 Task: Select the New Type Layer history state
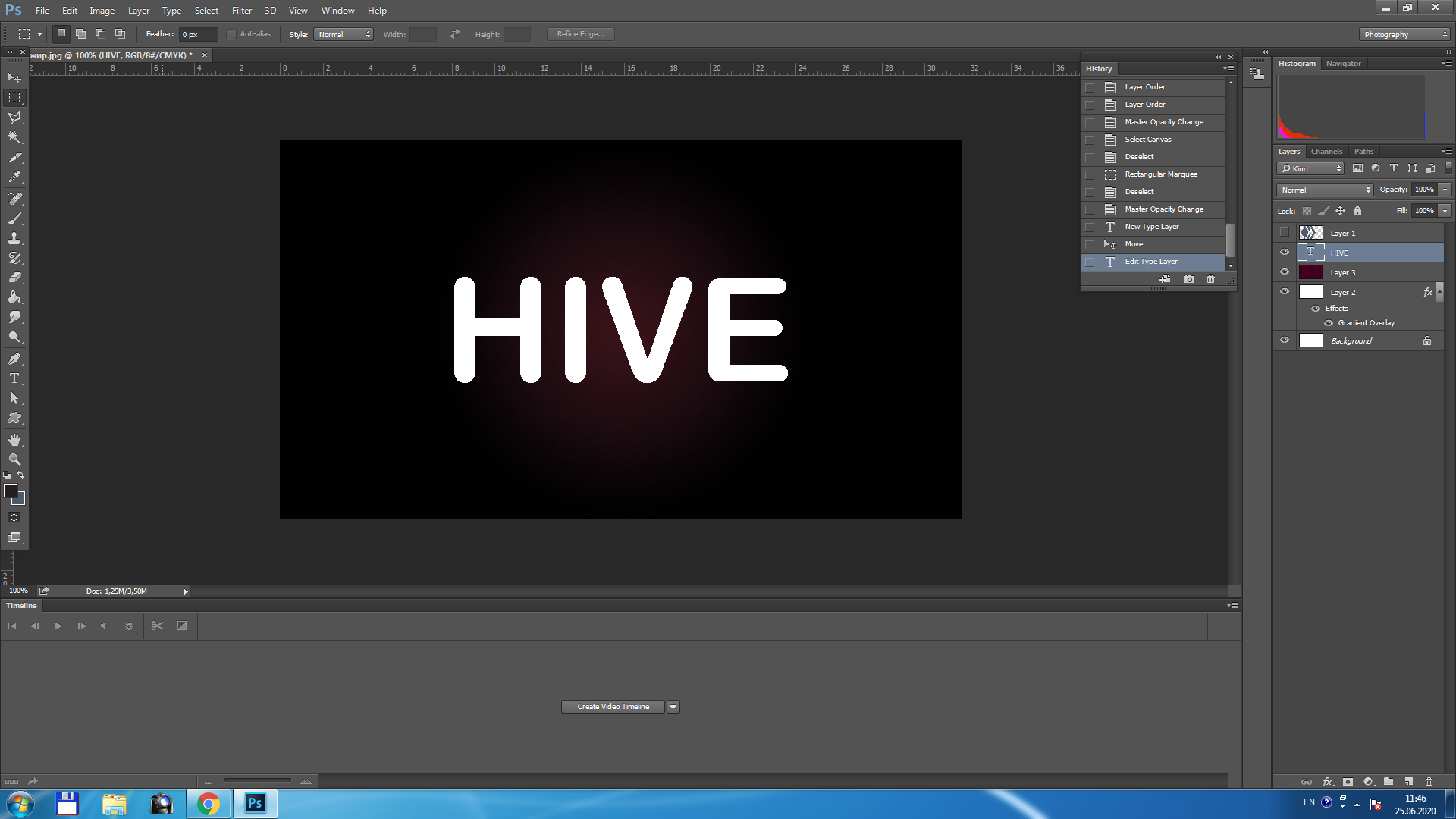point(1153,227)
